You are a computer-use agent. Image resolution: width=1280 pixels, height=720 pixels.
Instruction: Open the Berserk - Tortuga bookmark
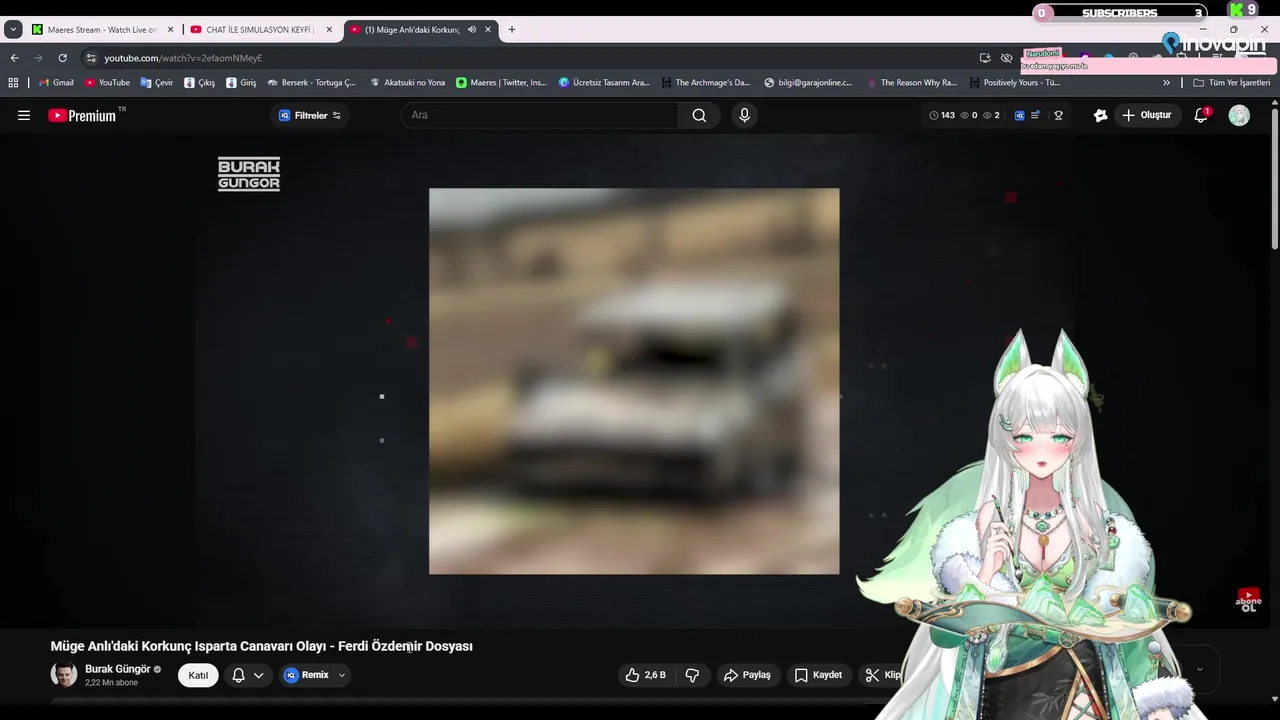(311, 83)
